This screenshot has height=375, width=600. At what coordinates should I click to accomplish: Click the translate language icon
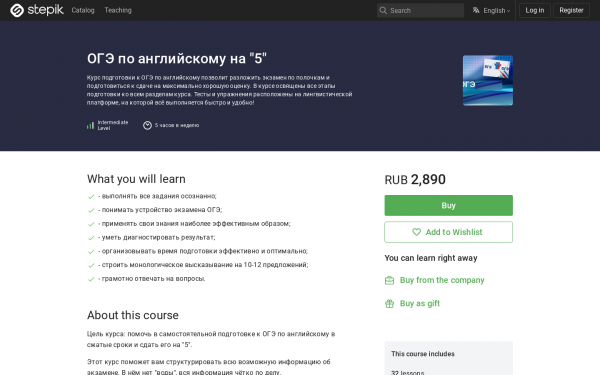(476, 10)
